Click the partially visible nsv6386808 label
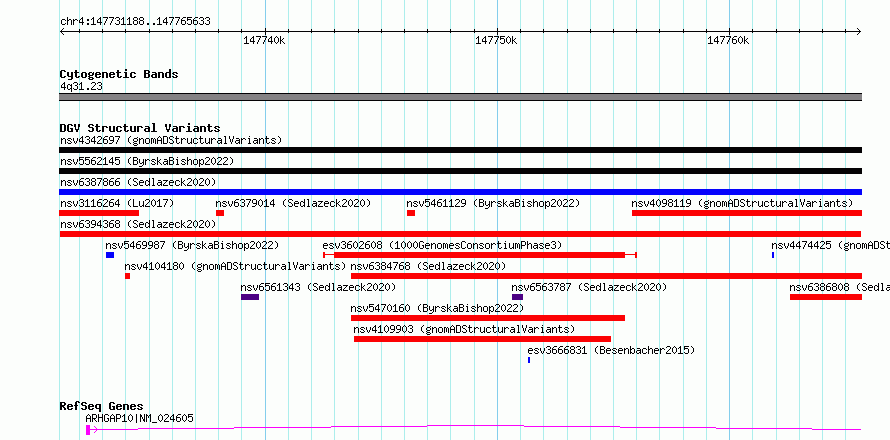The width and height of the screenshot is (890, 440). pos(839,287)
